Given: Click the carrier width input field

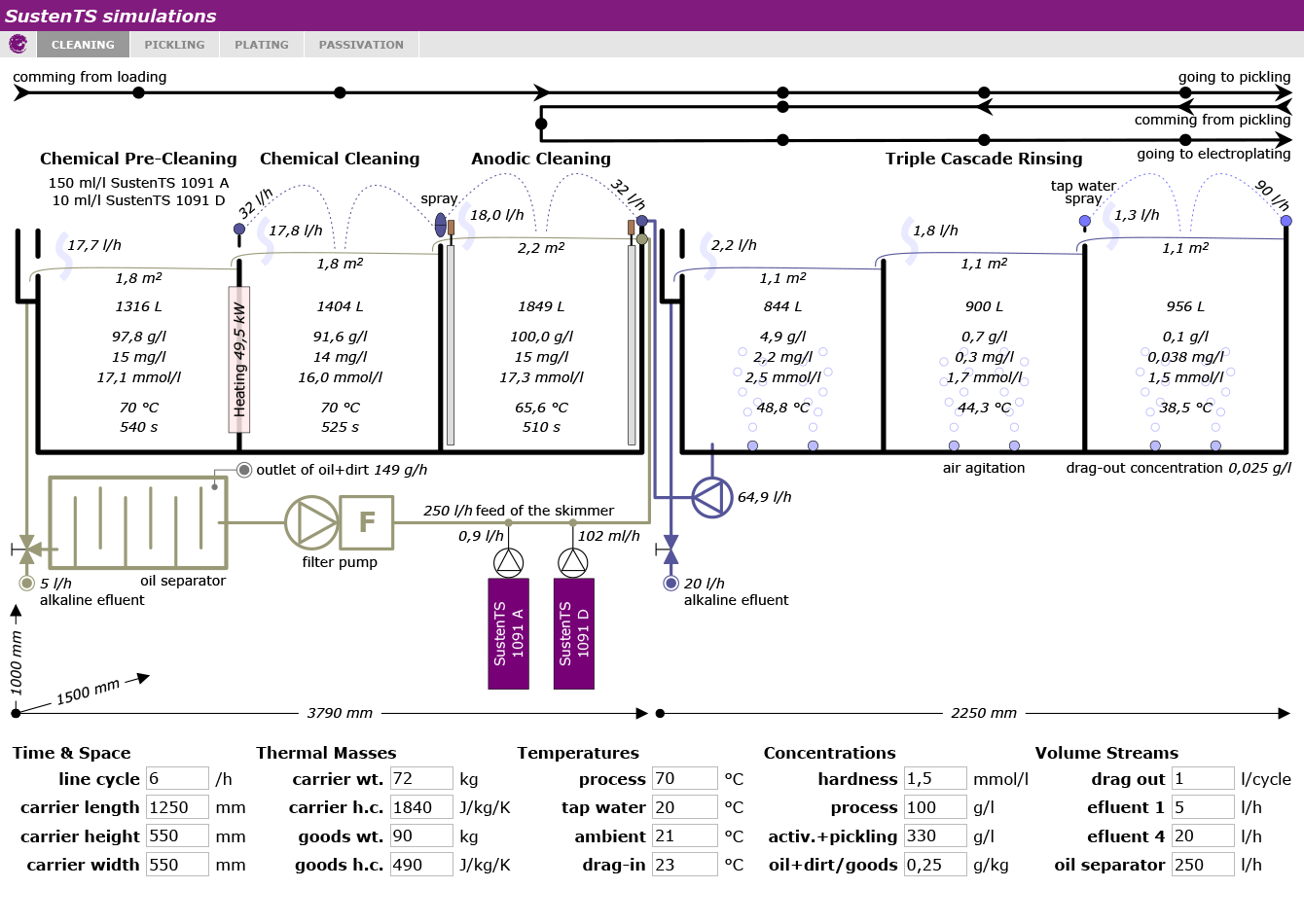Looking at the screenshot, I should point(177,865).
